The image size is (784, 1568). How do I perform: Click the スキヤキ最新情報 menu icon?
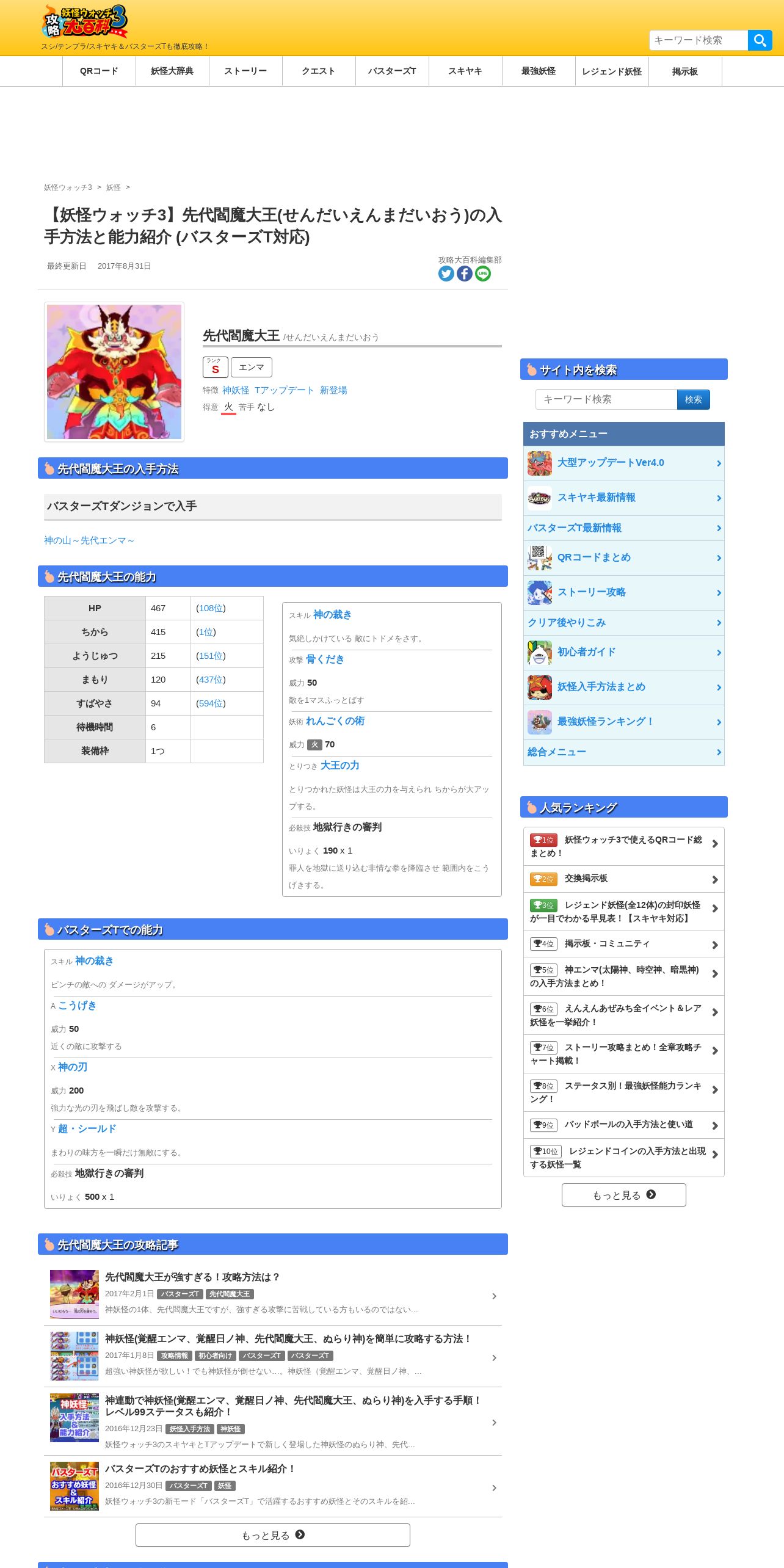pyautogui.click(x=540, y=498)
